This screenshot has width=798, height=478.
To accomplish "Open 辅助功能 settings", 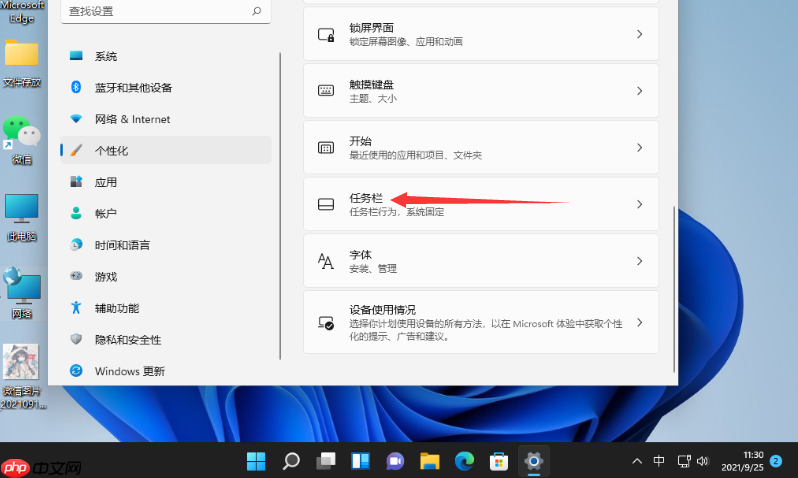I will (x=165, y=308).
